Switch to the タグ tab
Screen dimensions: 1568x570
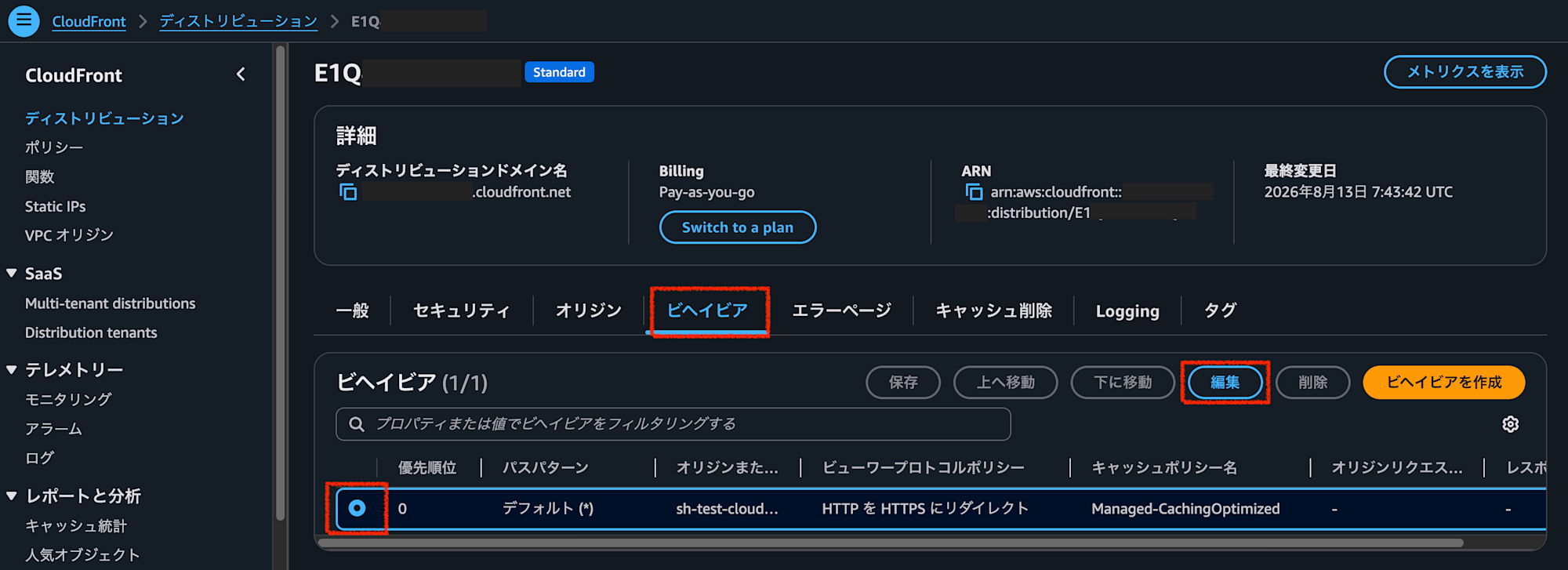pyautogui.click(x=1220, y=310)
